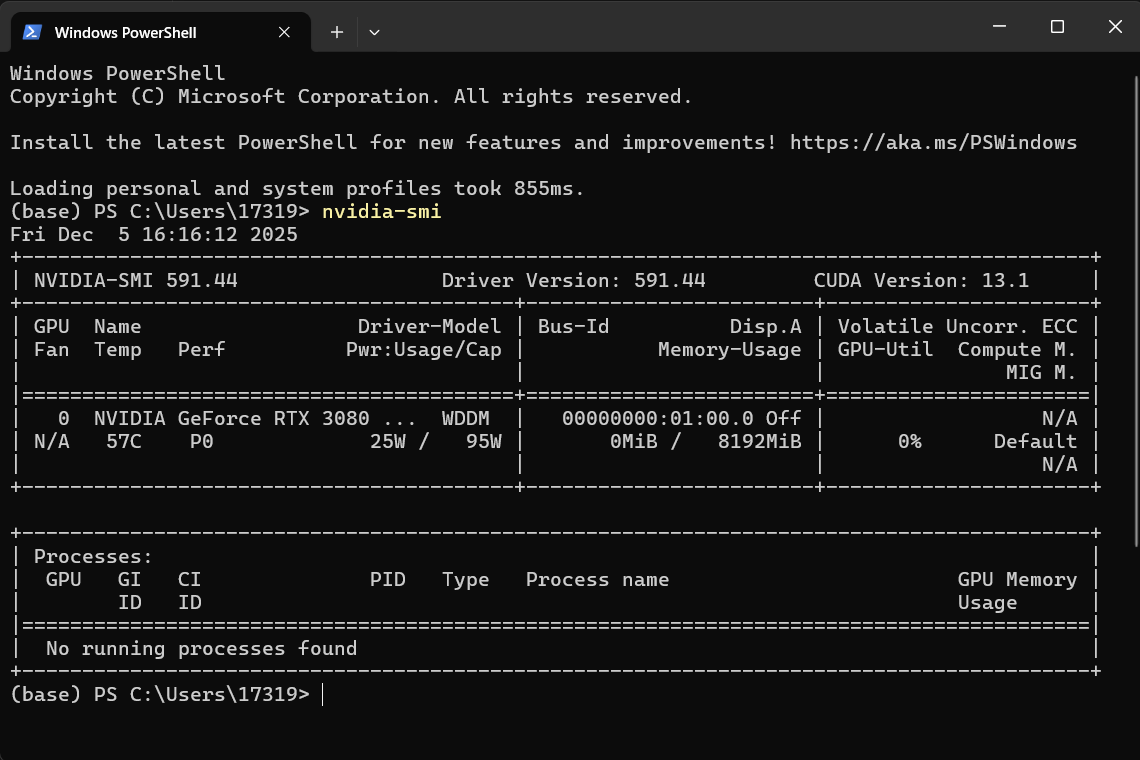Click the 8192MiB total memory value
Screen dimensions: 1140x760
760,442
